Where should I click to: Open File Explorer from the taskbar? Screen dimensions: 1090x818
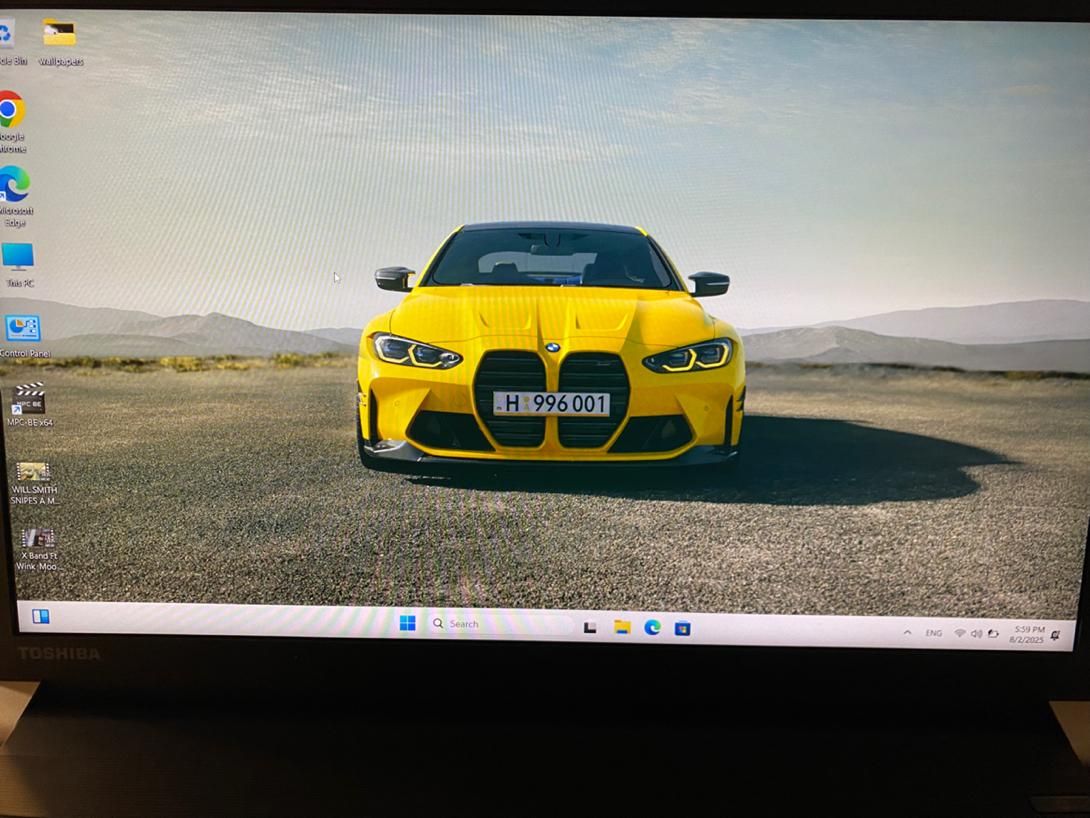(621, 627)
